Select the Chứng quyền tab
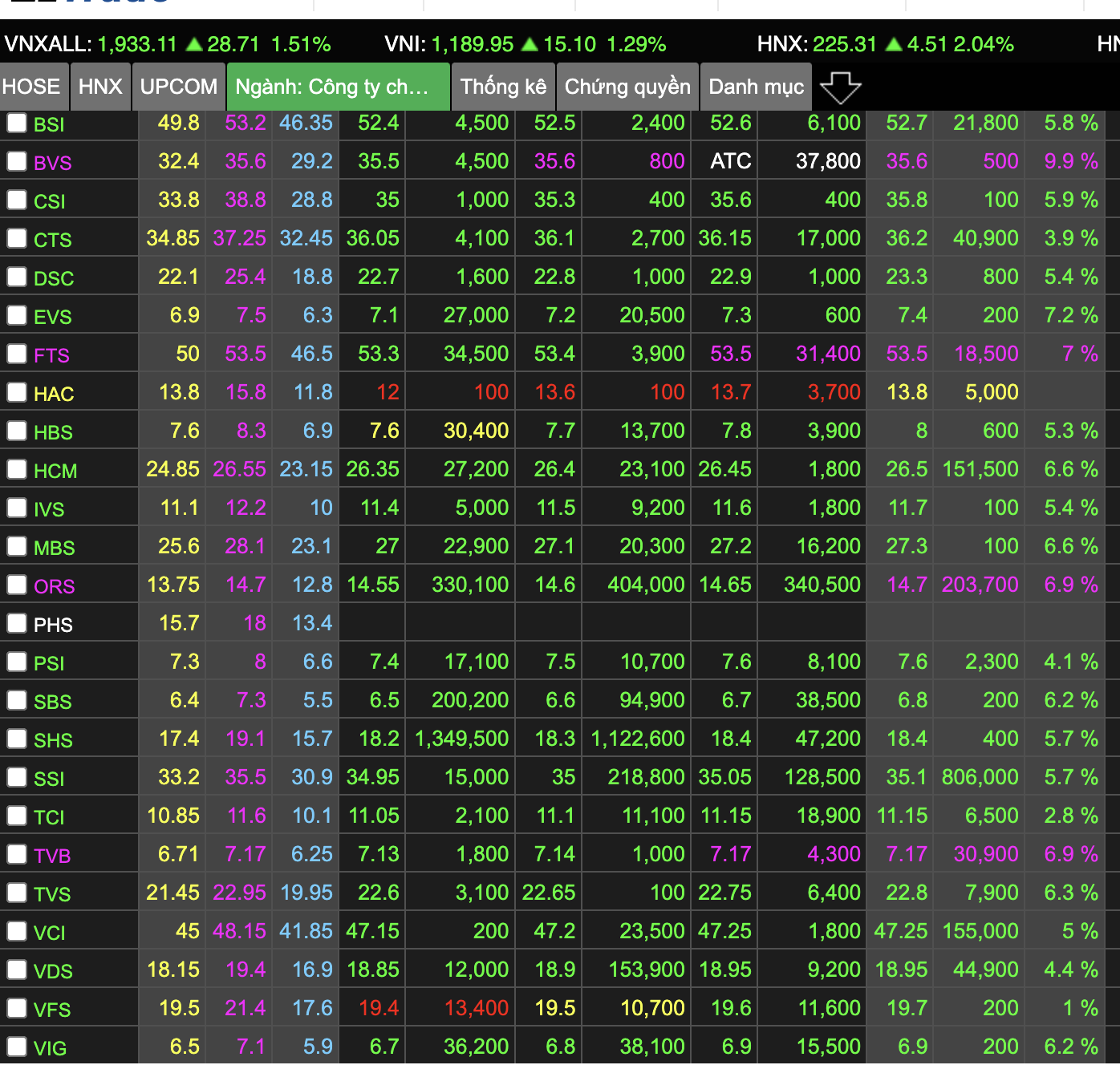This screenshot has height=1065, width=1120. [627, 87]
